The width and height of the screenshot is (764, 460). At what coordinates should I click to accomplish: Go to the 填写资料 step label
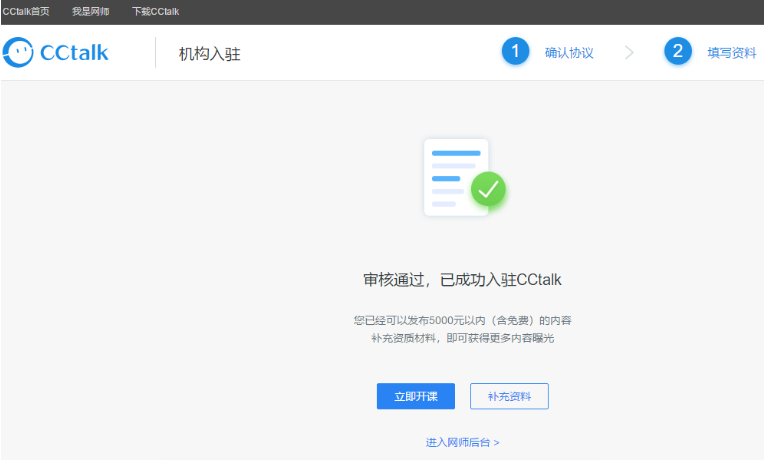[x=732, y=53]
